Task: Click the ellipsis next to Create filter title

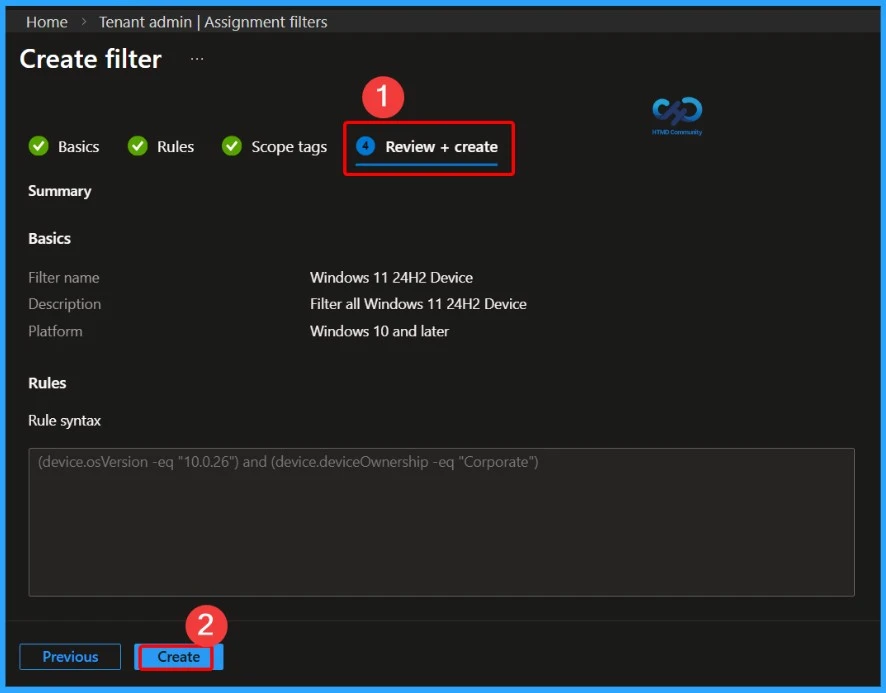Action: pos(196,58)
